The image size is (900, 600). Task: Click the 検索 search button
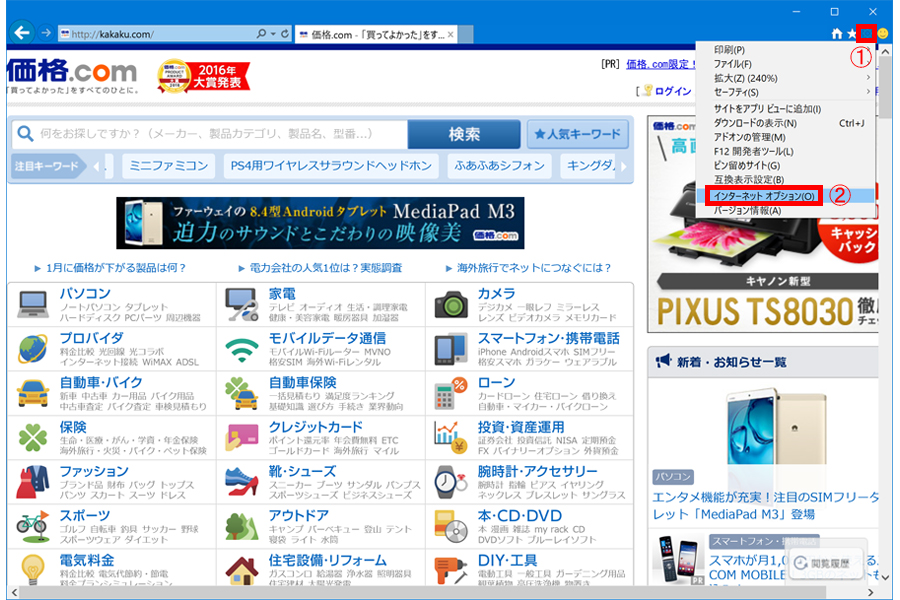coord(464,134)
